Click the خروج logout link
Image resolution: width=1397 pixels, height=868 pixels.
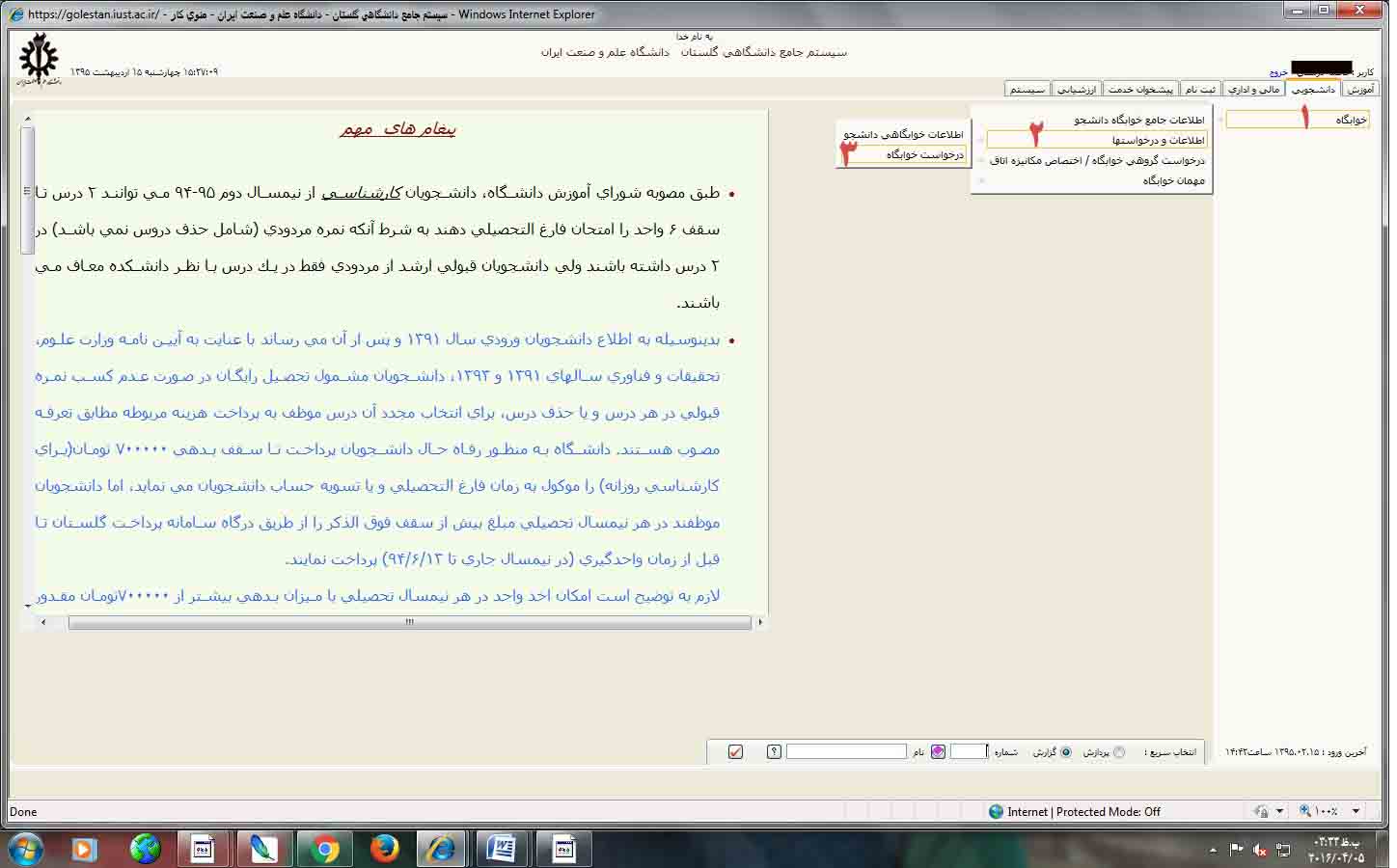(1278, 72)
